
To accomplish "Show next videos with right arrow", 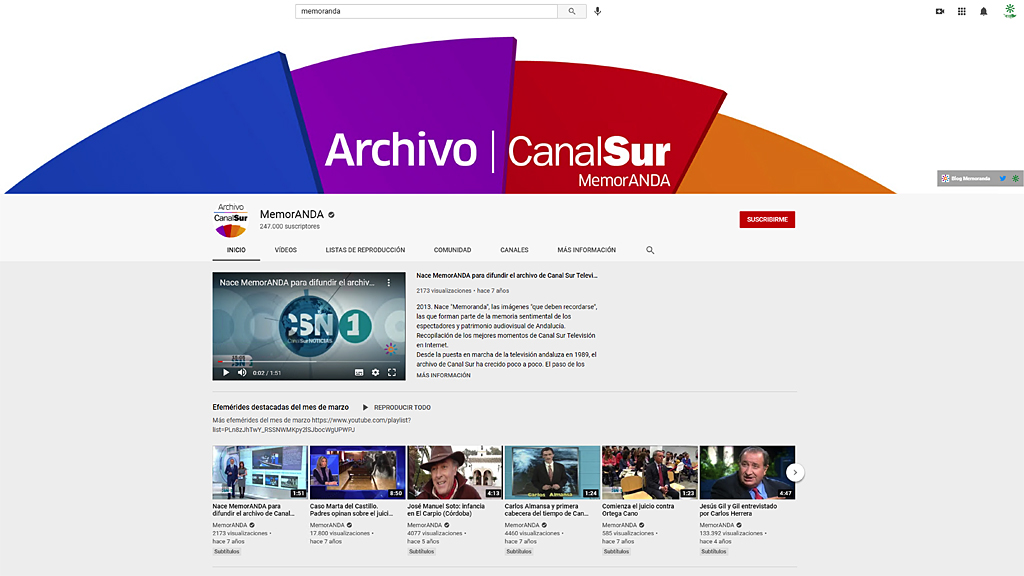I will [x=795, y=472].
